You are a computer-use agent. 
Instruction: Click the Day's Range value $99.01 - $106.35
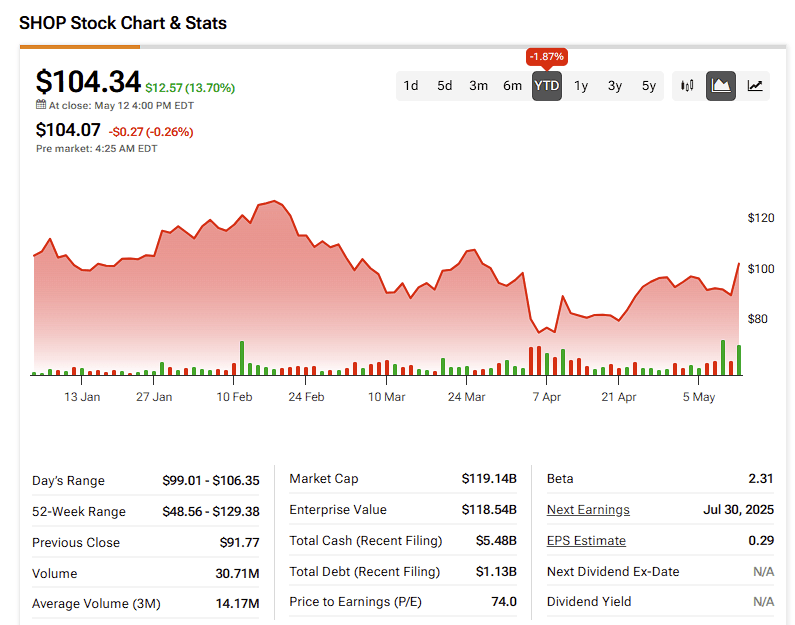coord(210,480)
